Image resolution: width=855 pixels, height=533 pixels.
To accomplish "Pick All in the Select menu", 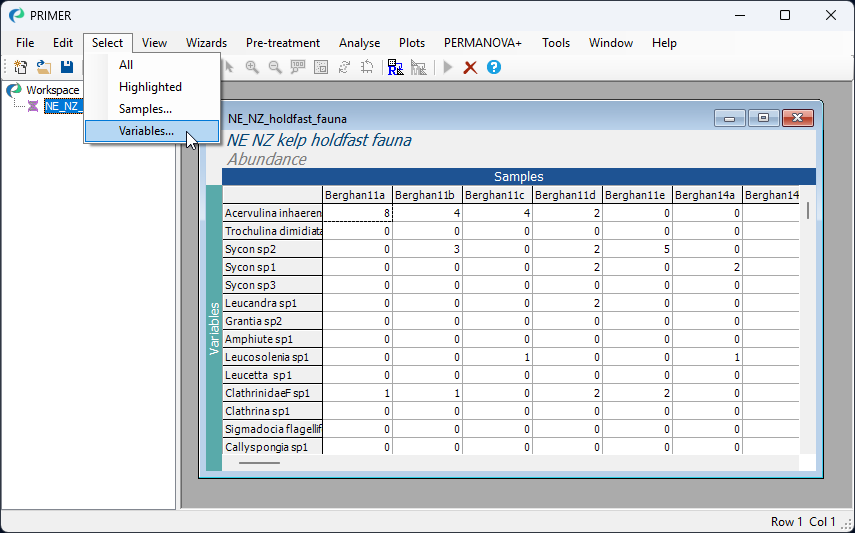I will 126,65.
